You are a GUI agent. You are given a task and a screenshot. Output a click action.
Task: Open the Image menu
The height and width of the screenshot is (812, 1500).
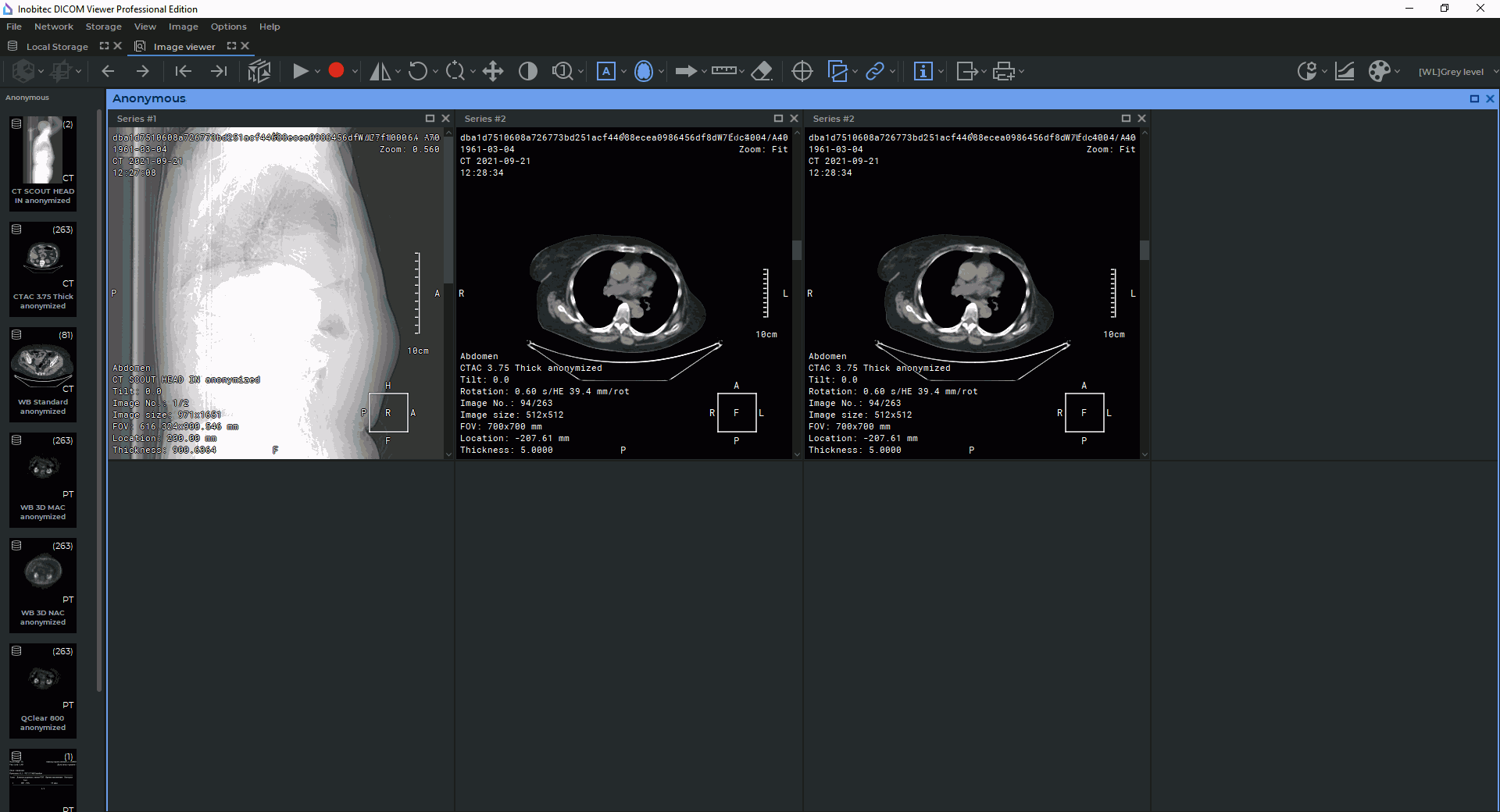[183, 27]
